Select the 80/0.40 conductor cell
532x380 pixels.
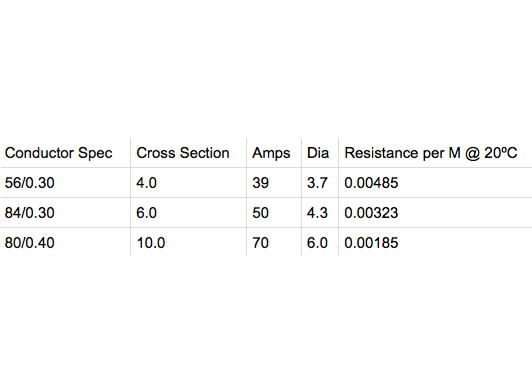coord(30,243)
